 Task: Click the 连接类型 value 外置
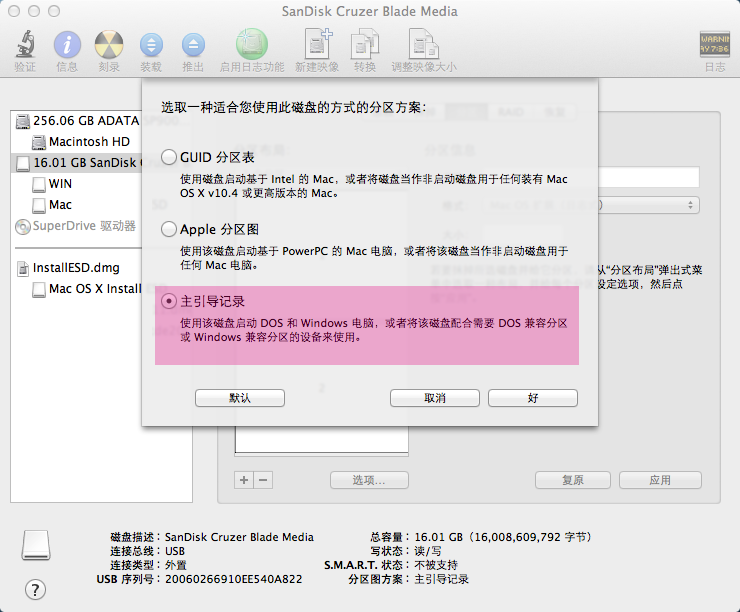pyautogui.click(x=176, y=565)
